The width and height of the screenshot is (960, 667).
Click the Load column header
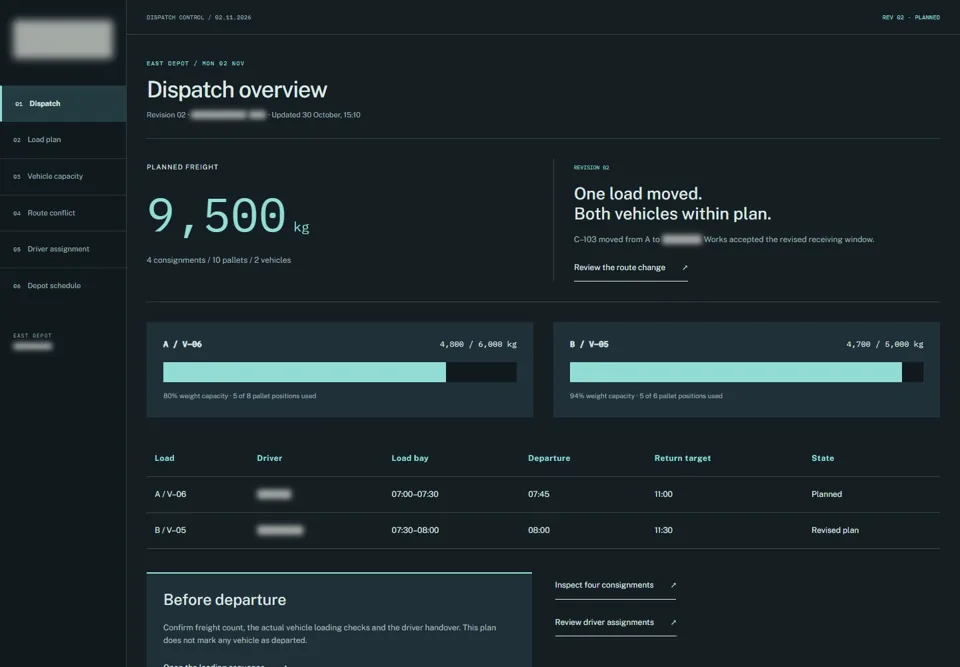click(x=164, y=458)
